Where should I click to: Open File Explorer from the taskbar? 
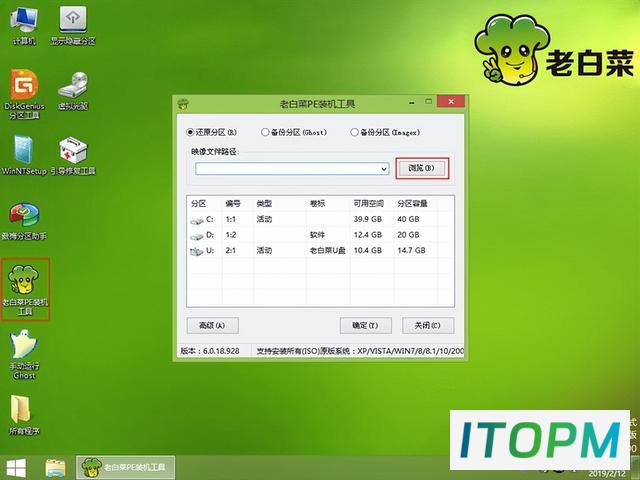point(56,468)
